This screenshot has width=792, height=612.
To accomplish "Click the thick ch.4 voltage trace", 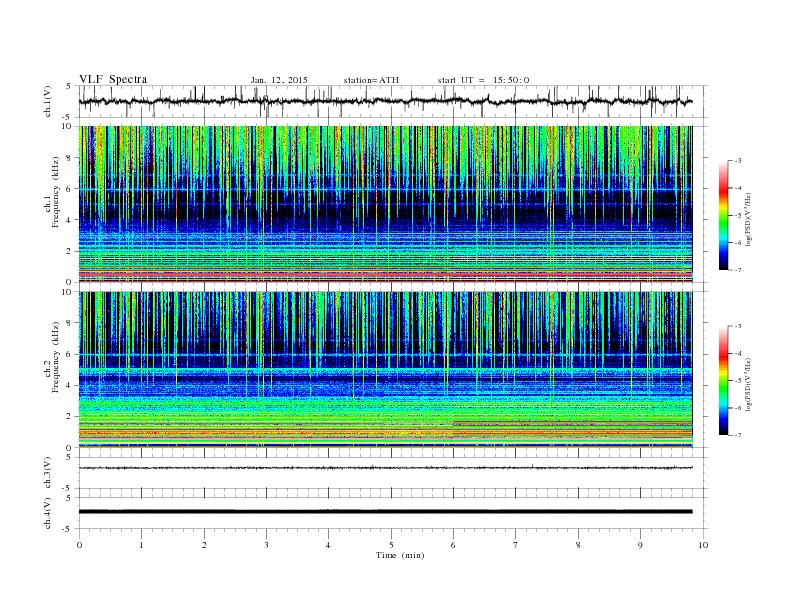I will [385, 512].
